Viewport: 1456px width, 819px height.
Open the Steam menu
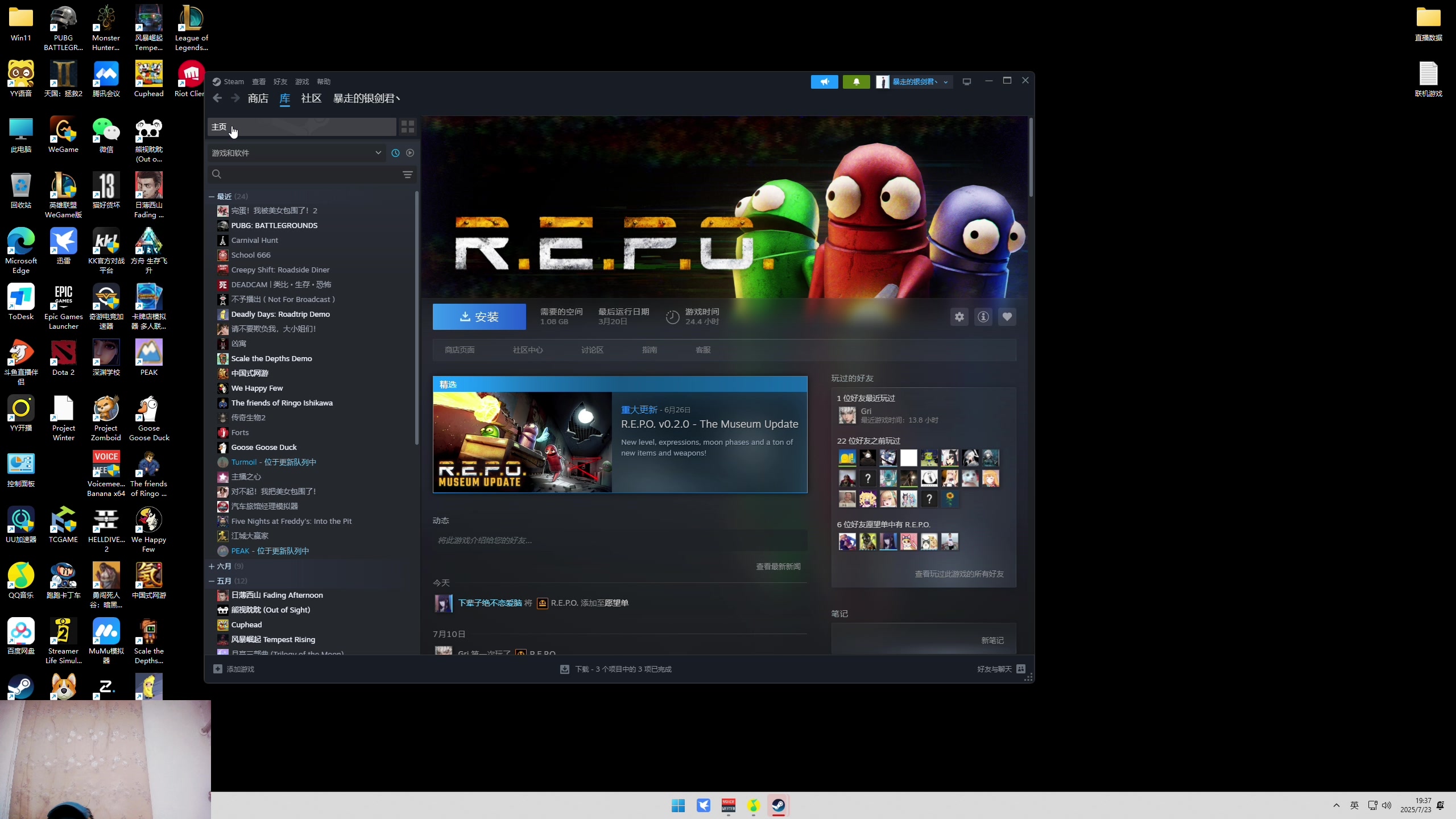point(233,82)
